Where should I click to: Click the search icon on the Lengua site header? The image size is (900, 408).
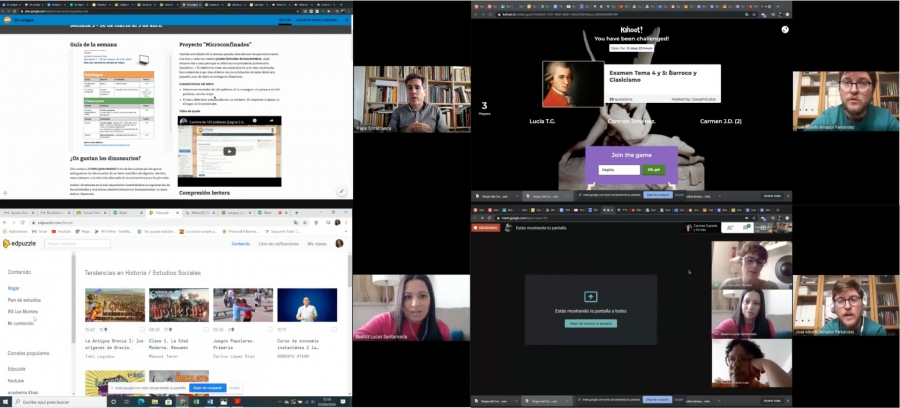click(x=347, y=20)
